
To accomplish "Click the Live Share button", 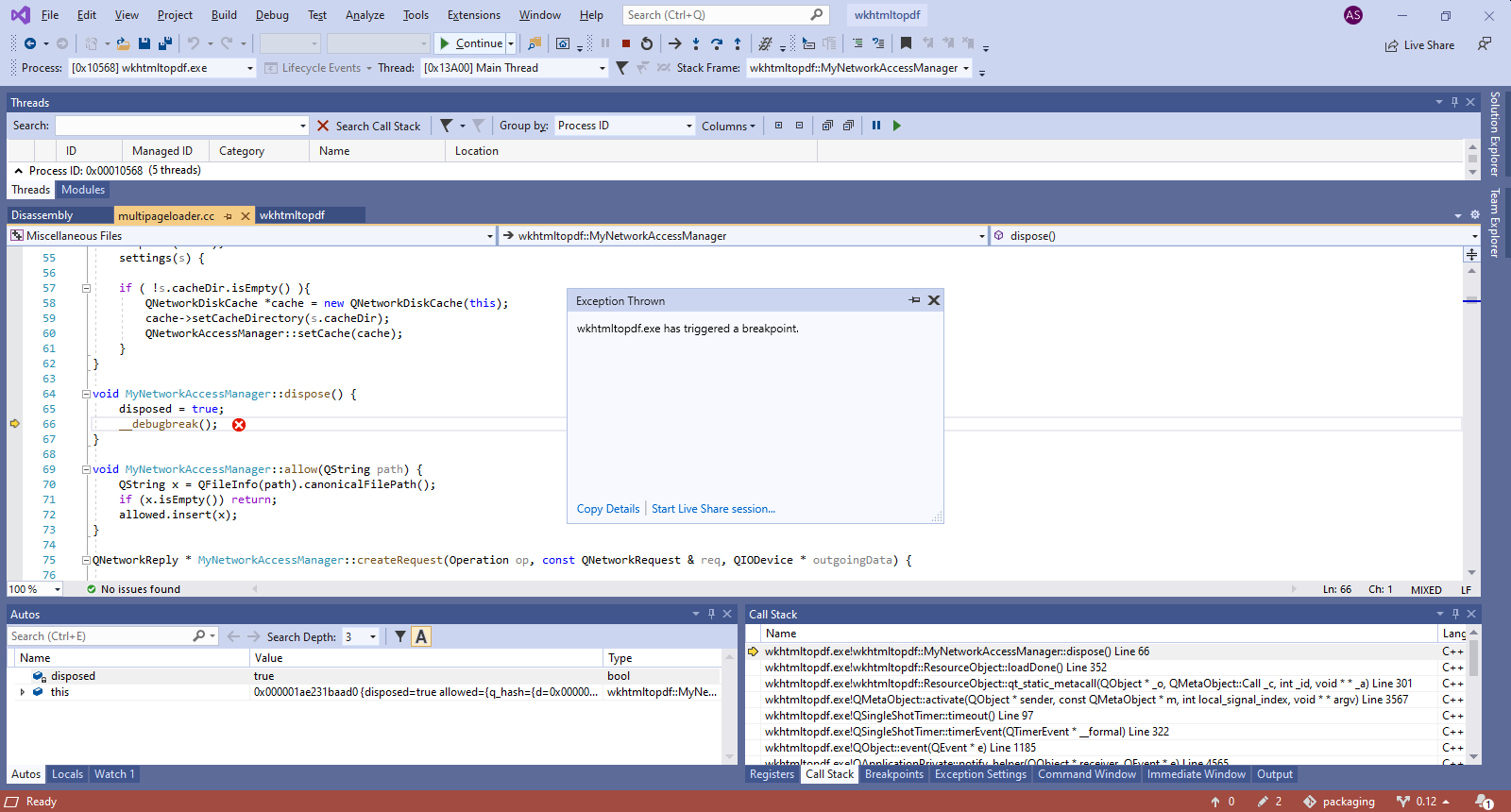I will [x=1419, y=45].
